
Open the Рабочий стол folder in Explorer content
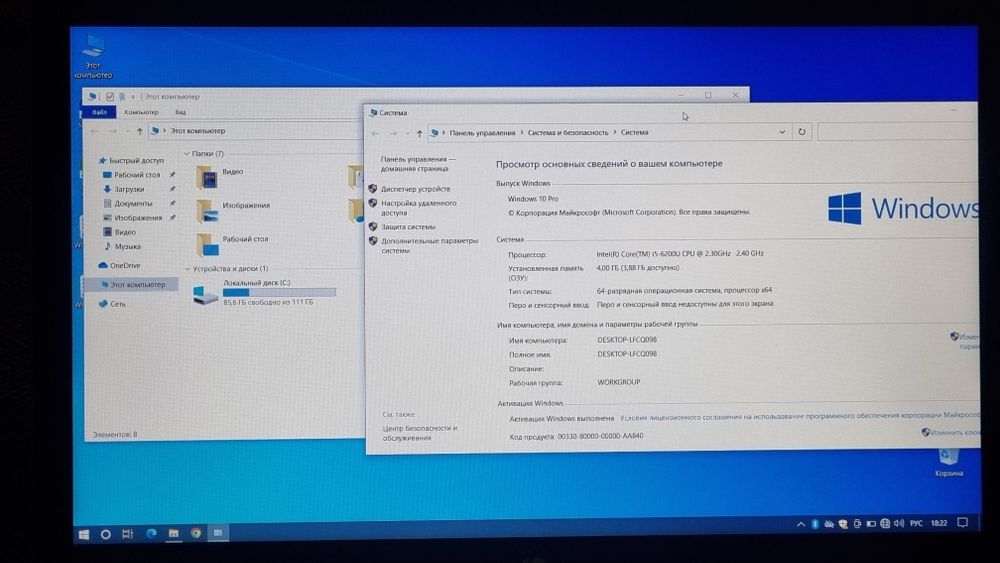[x=232, y=245]
